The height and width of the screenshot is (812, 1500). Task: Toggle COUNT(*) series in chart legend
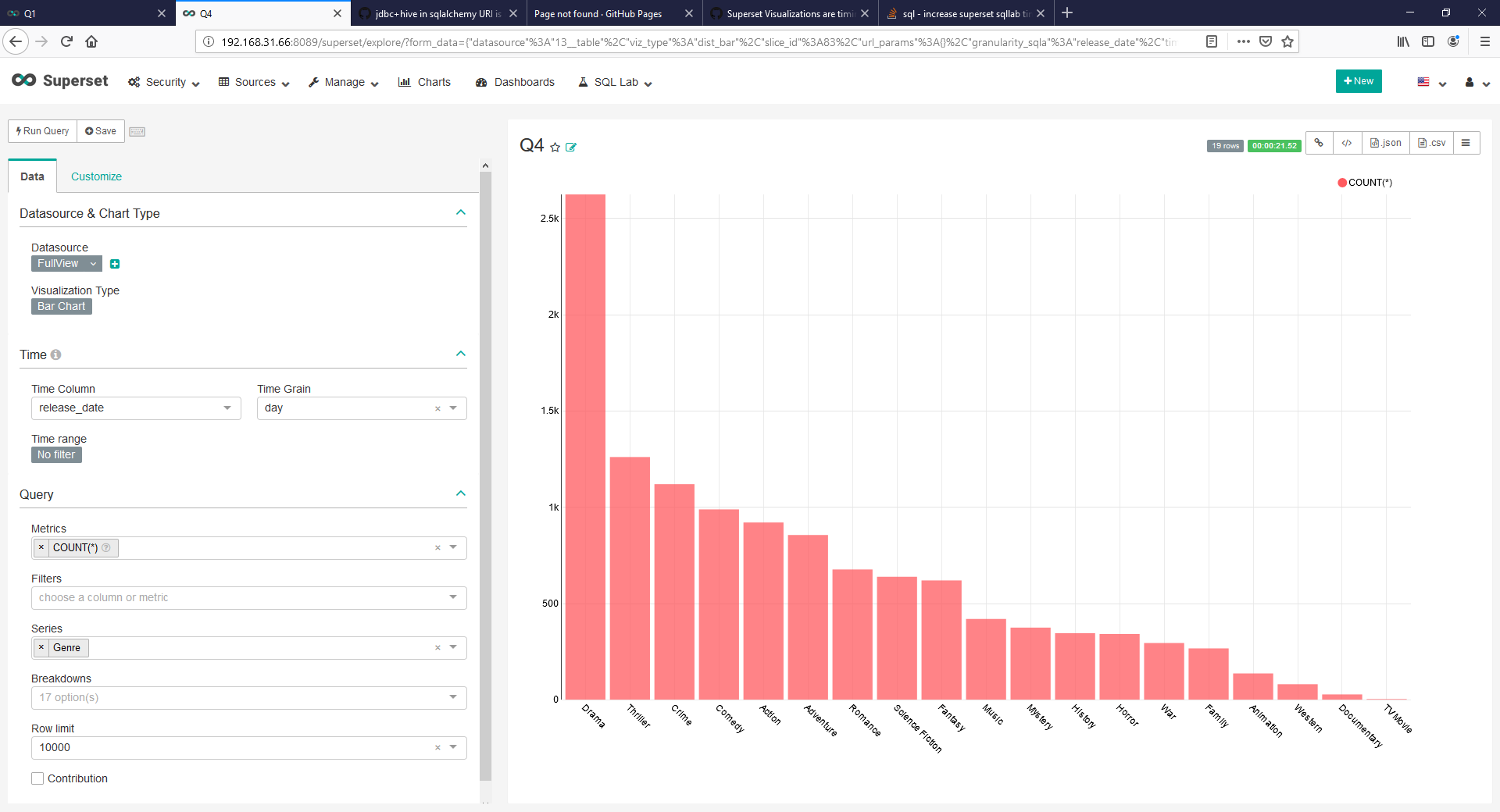[1364, 183]
